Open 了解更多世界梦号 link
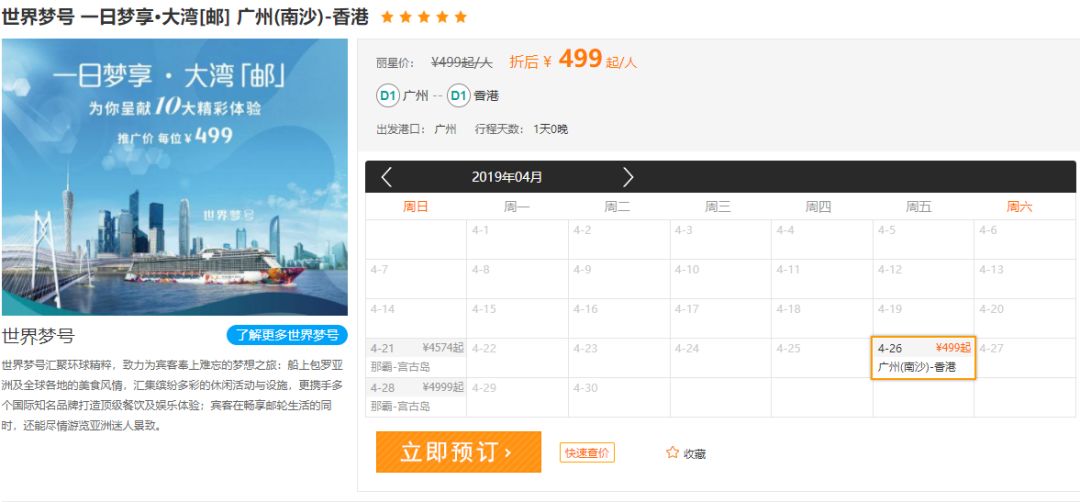Viewport: 1080px width, 502px height. click(287, 335)
